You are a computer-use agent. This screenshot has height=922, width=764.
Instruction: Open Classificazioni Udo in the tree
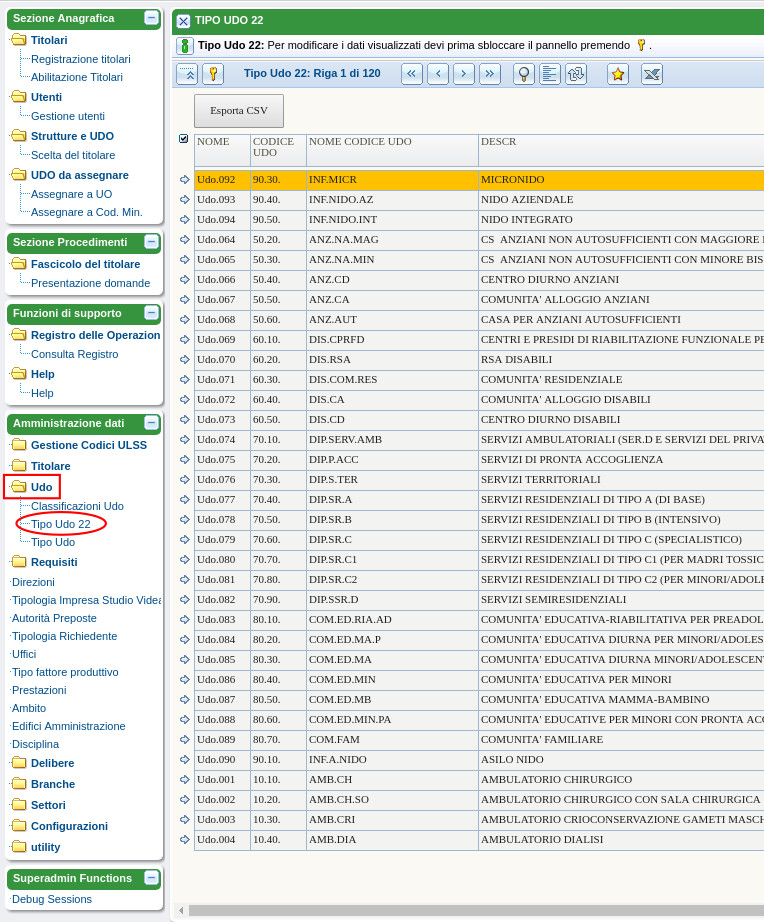[77, 506]
